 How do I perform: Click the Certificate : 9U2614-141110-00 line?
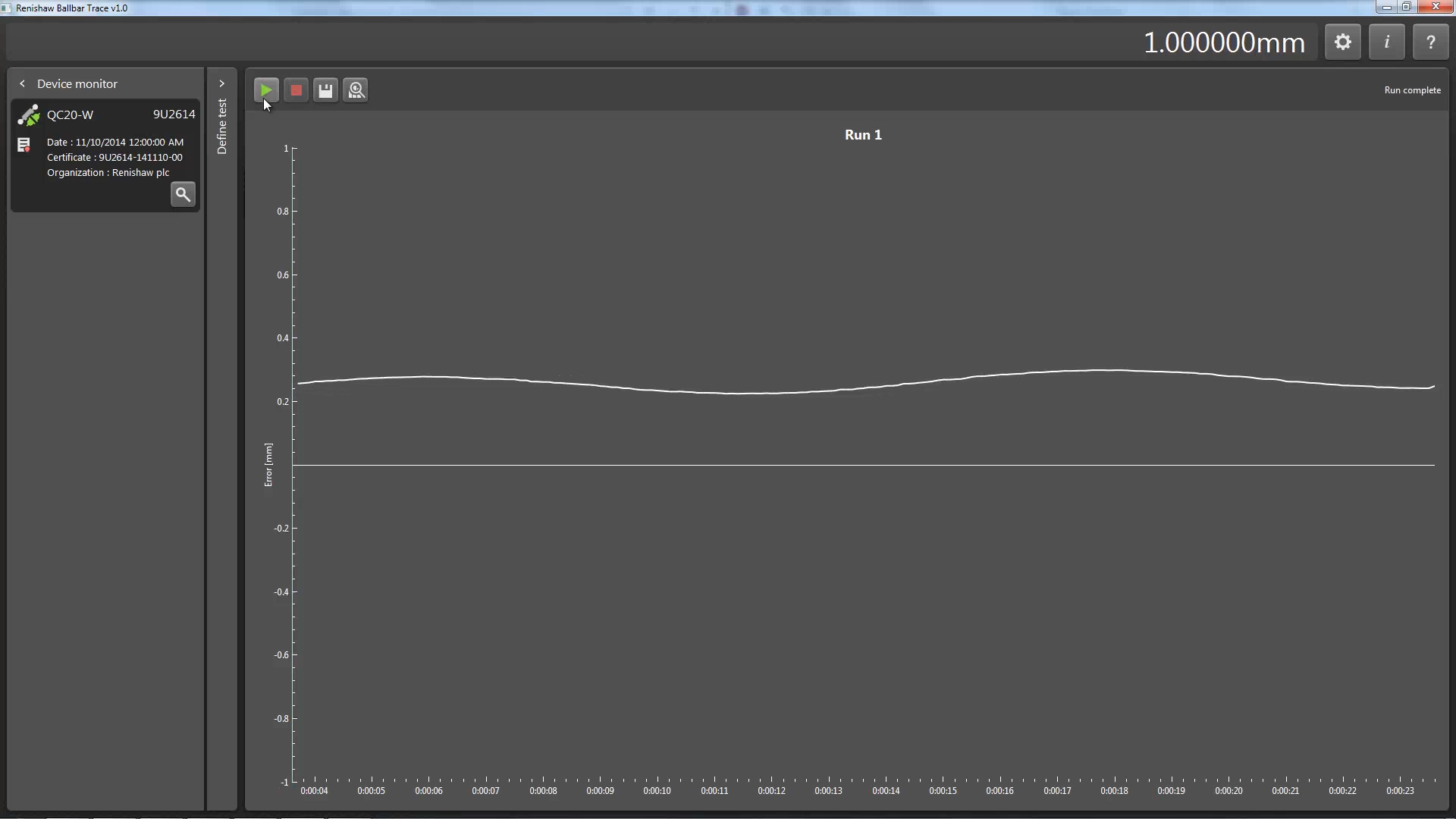coord(115,158)
